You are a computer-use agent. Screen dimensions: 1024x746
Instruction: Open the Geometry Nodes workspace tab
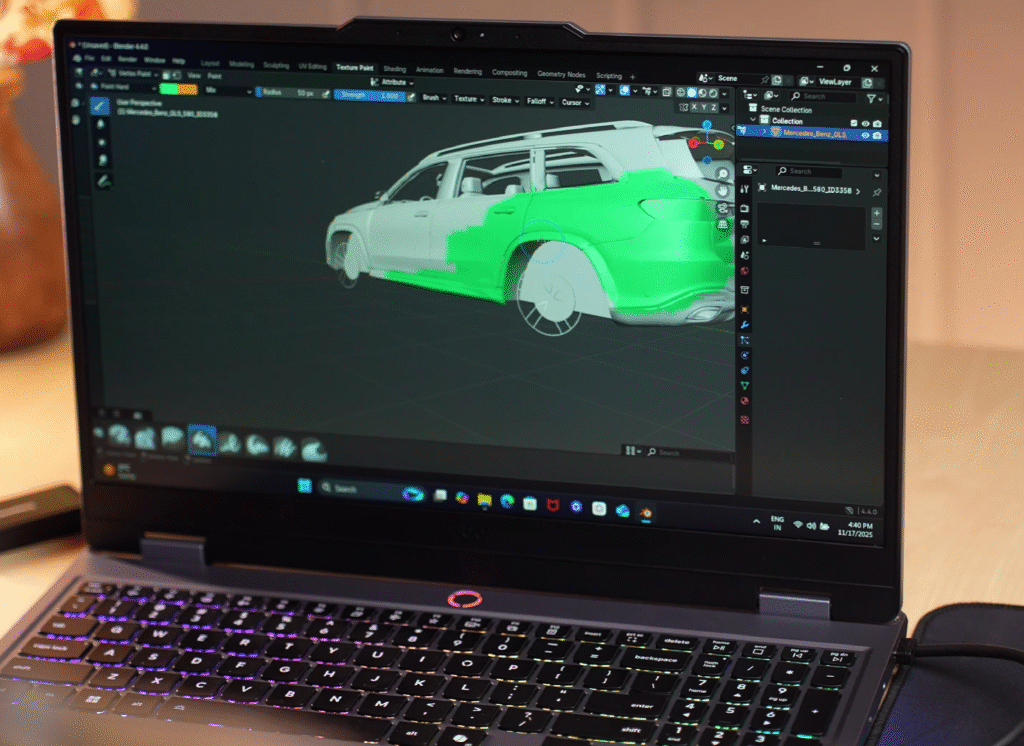pyautogui.click(x=561, y=74)
